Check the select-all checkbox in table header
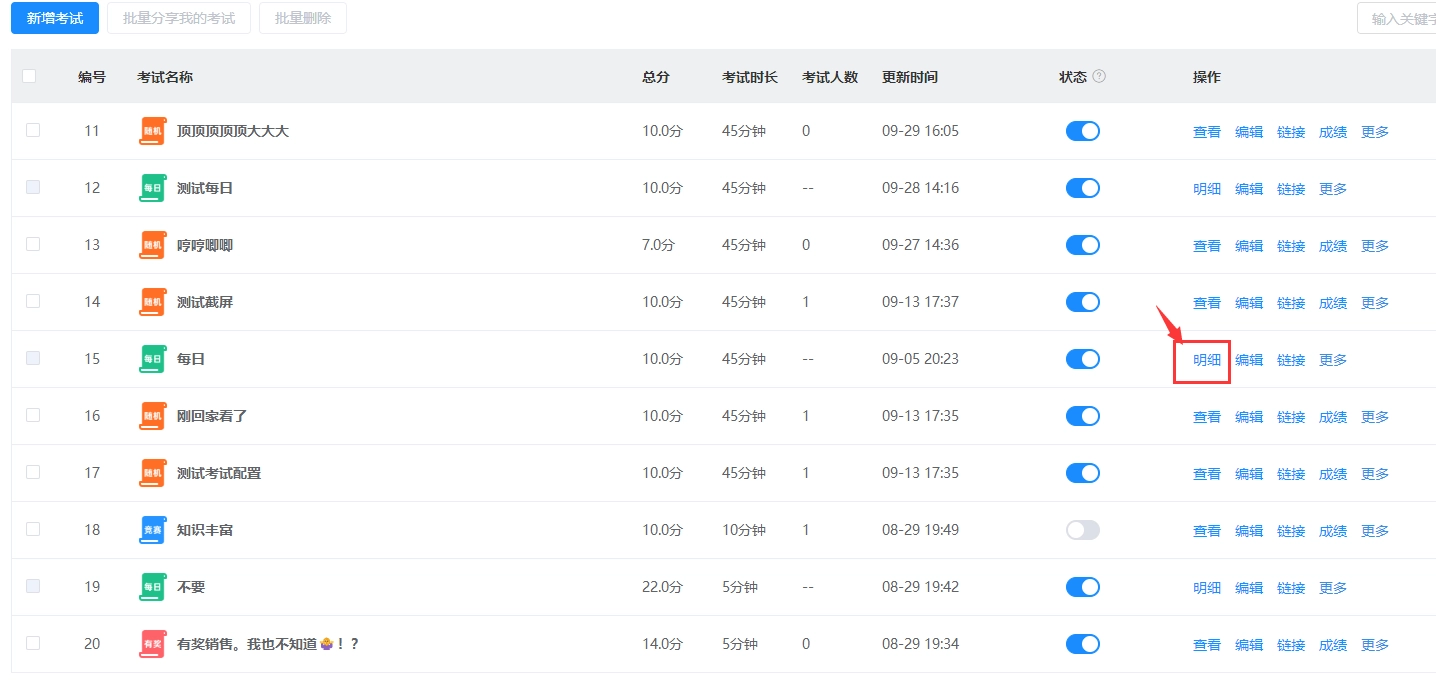 tap(29, 76)
